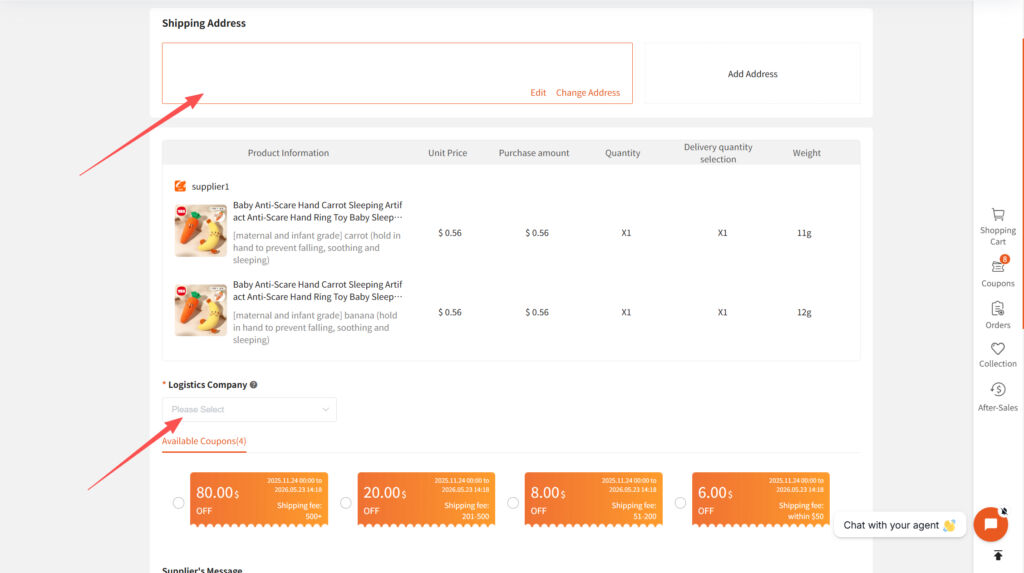The height and width of the screenshot is (573, 1024).
Task: Click the orange chat bubble icon
Action: pyautogui.click(x=990, y=524)
